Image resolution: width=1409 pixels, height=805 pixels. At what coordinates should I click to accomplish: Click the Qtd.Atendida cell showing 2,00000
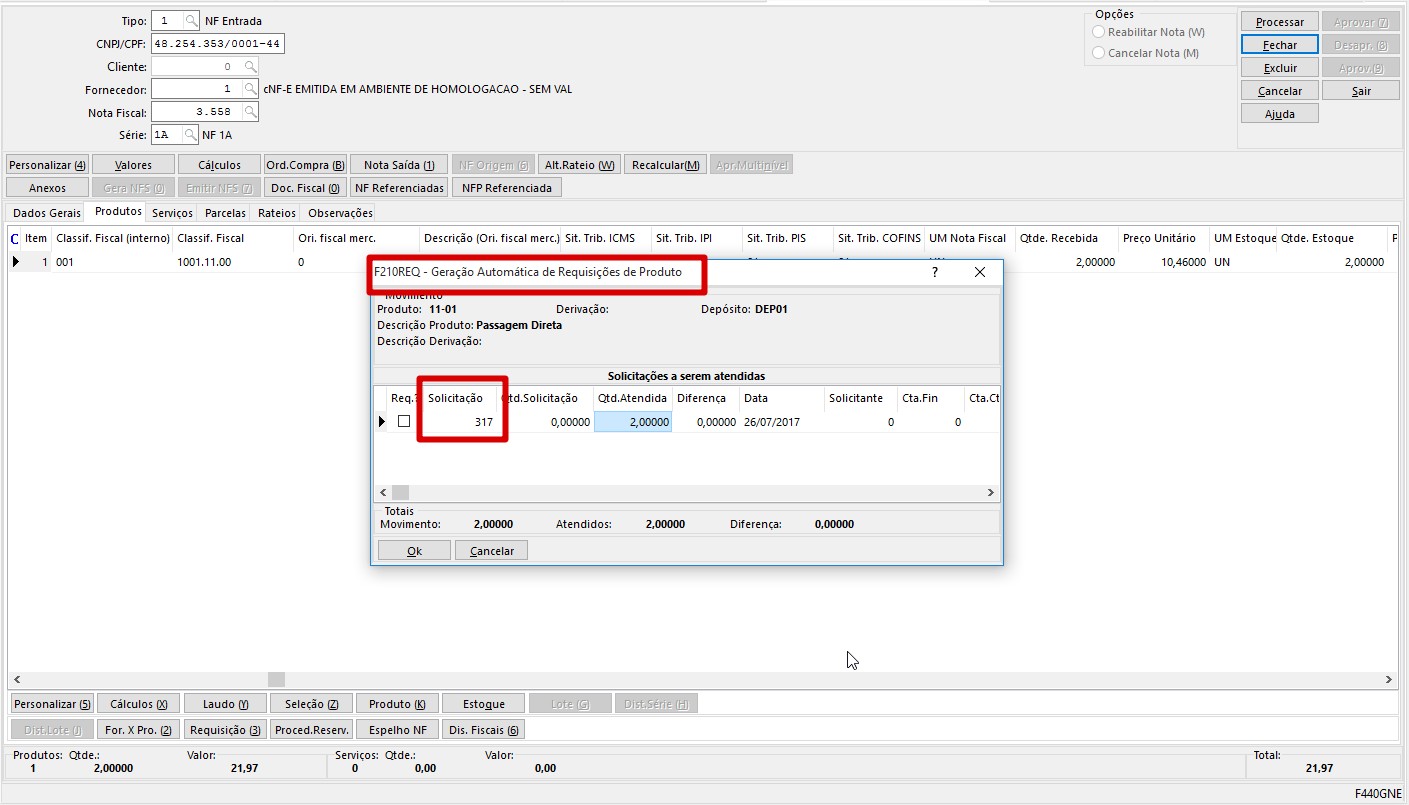633,422
